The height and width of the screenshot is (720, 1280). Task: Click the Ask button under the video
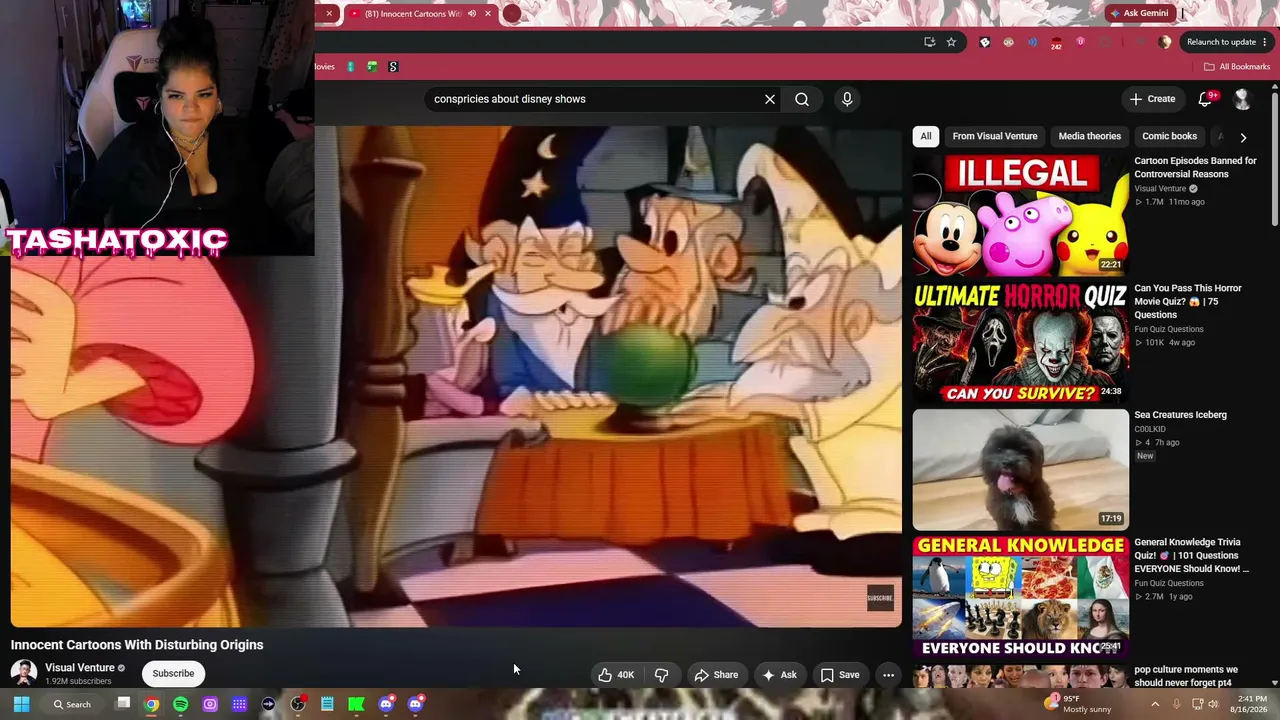pyautogui.click(x=780, y=675)
